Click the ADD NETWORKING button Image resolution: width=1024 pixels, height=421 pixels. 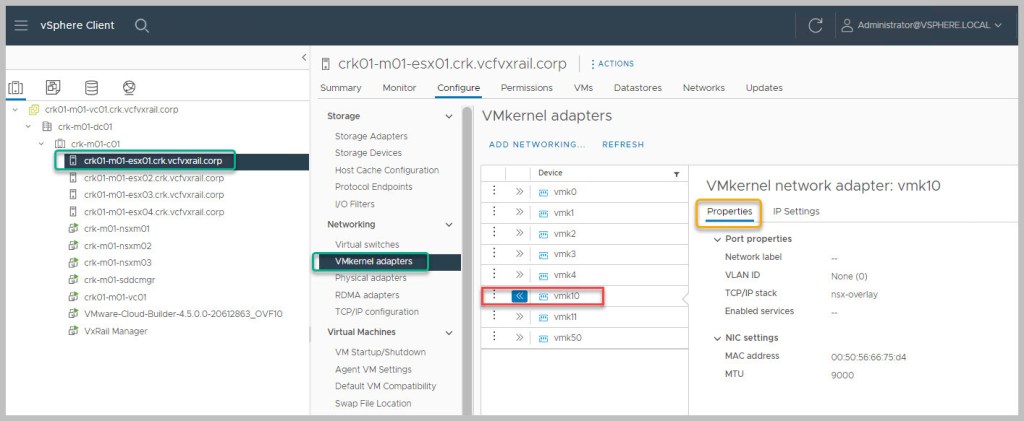[x=536, y=145]
